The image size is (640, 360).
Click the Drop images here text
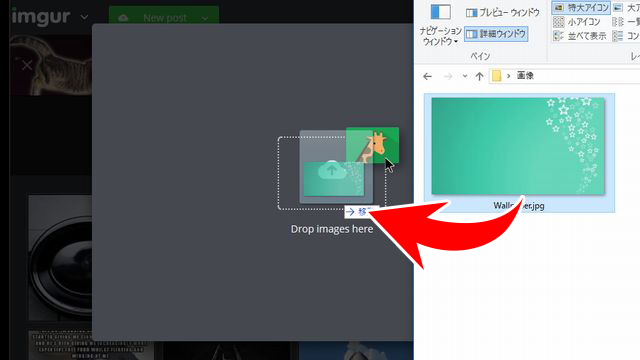click(x=331, y=229)
